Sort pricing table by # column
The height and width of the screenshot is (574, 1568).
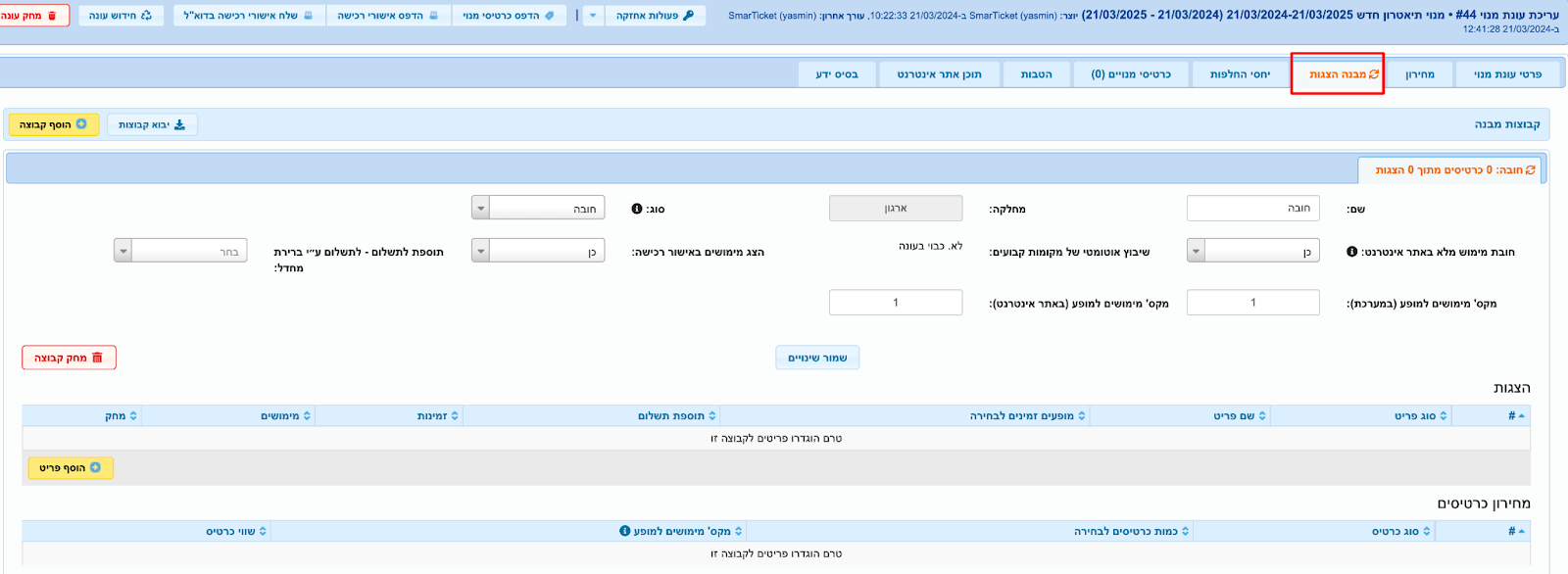coord(1516,531)
